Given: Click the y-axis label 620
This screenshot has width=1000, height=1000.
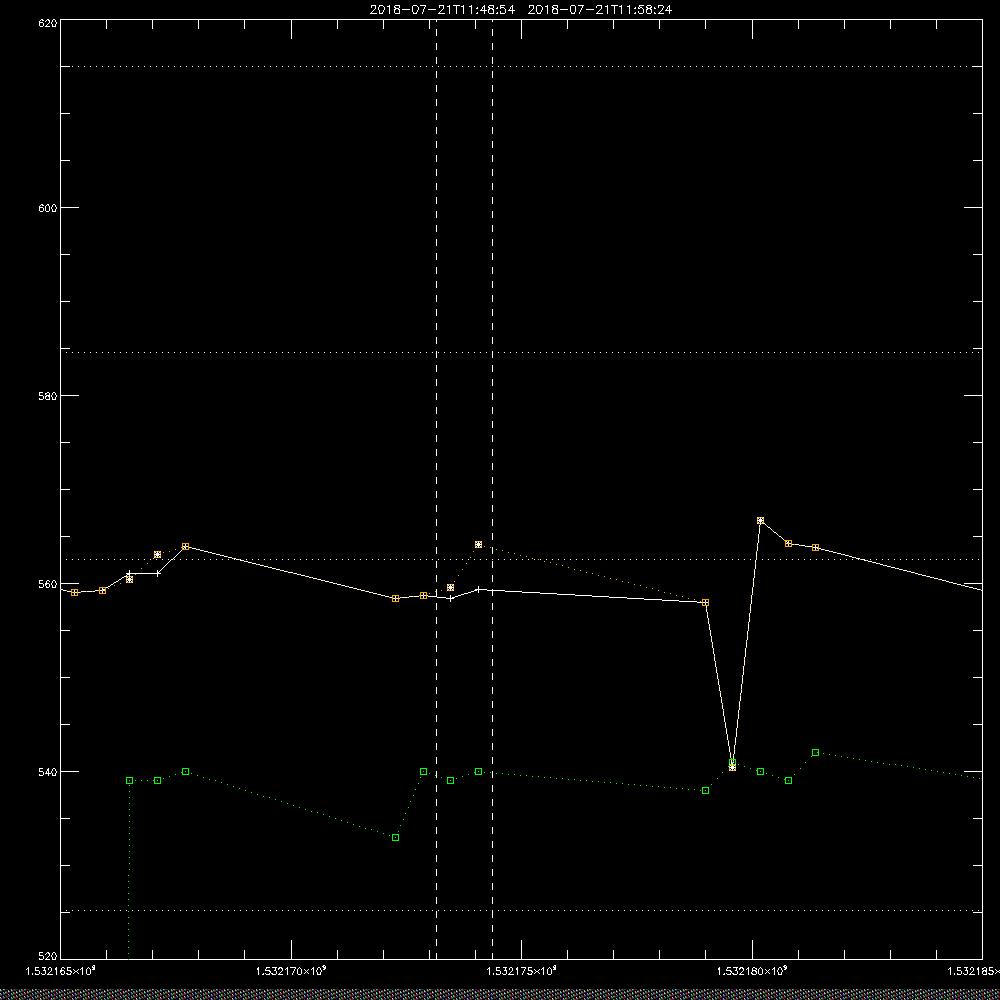Looking at the screenshot, I should coord(48,23).
